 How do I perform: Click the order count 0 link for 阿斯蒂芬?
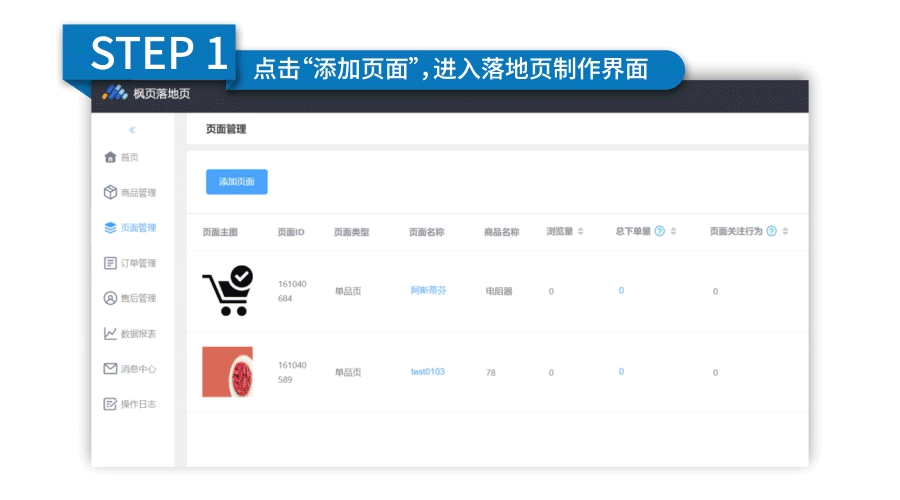621,290
